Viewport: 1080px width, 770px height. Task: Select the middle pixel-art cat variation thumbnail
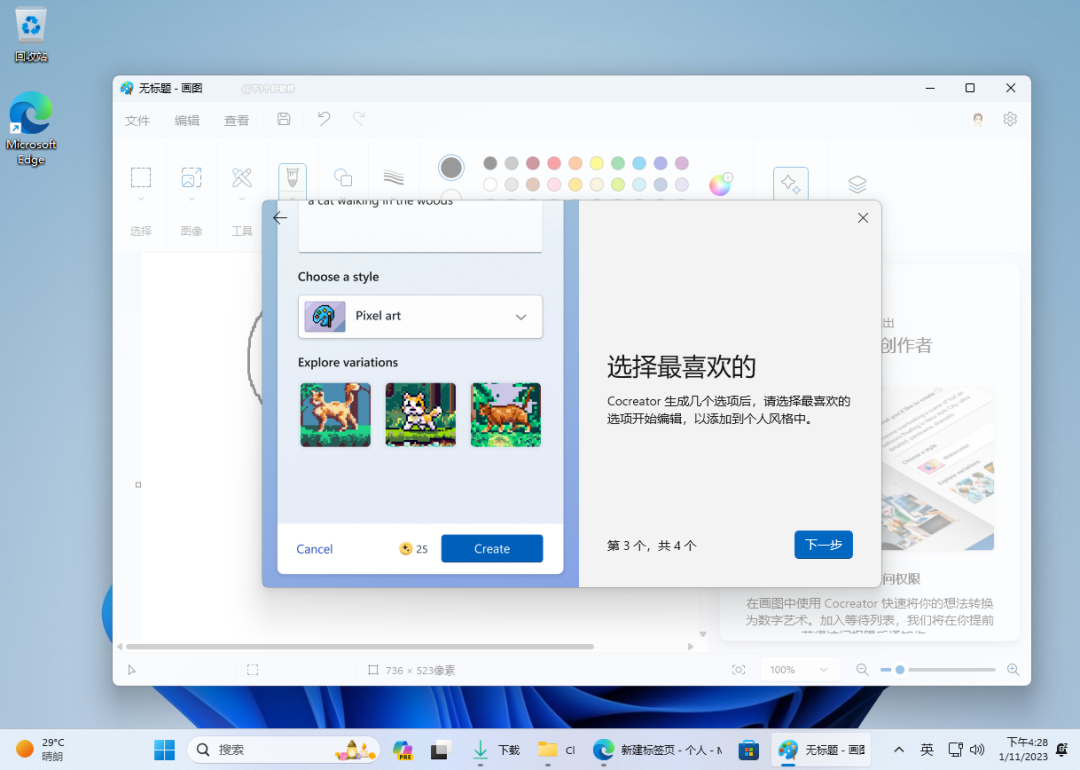(420, 415)
